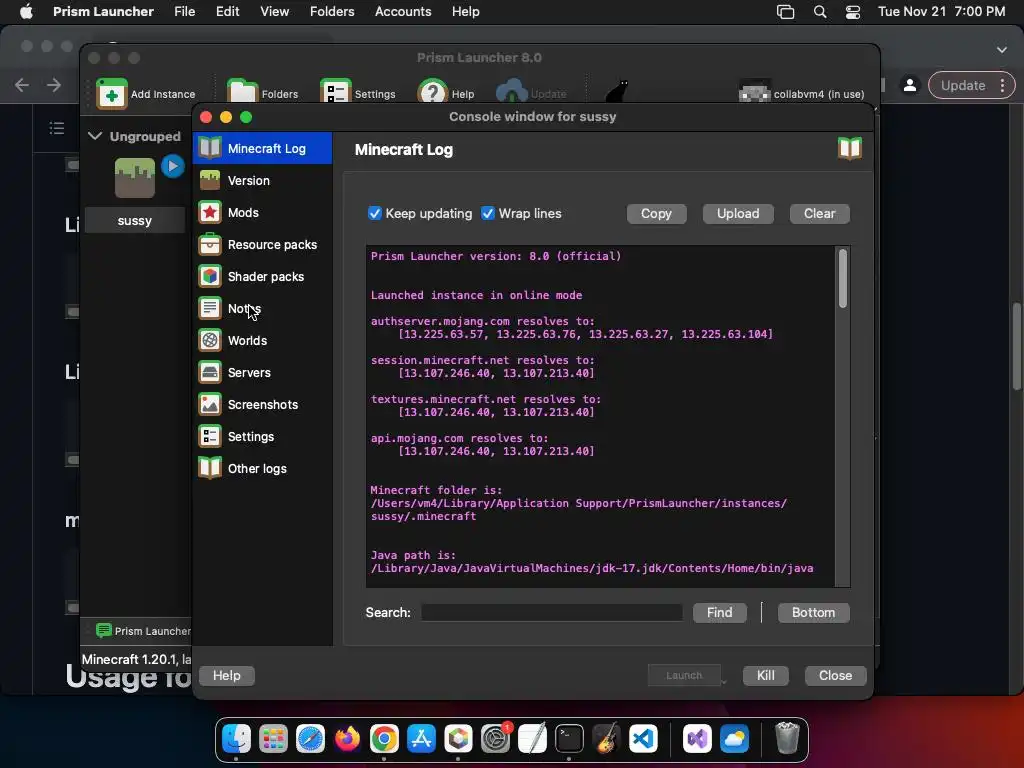Image resolution: width=1024 pixels, height=768 pixels.
Task: Open the collabvm4 account selector
Action: pos(801,93)
